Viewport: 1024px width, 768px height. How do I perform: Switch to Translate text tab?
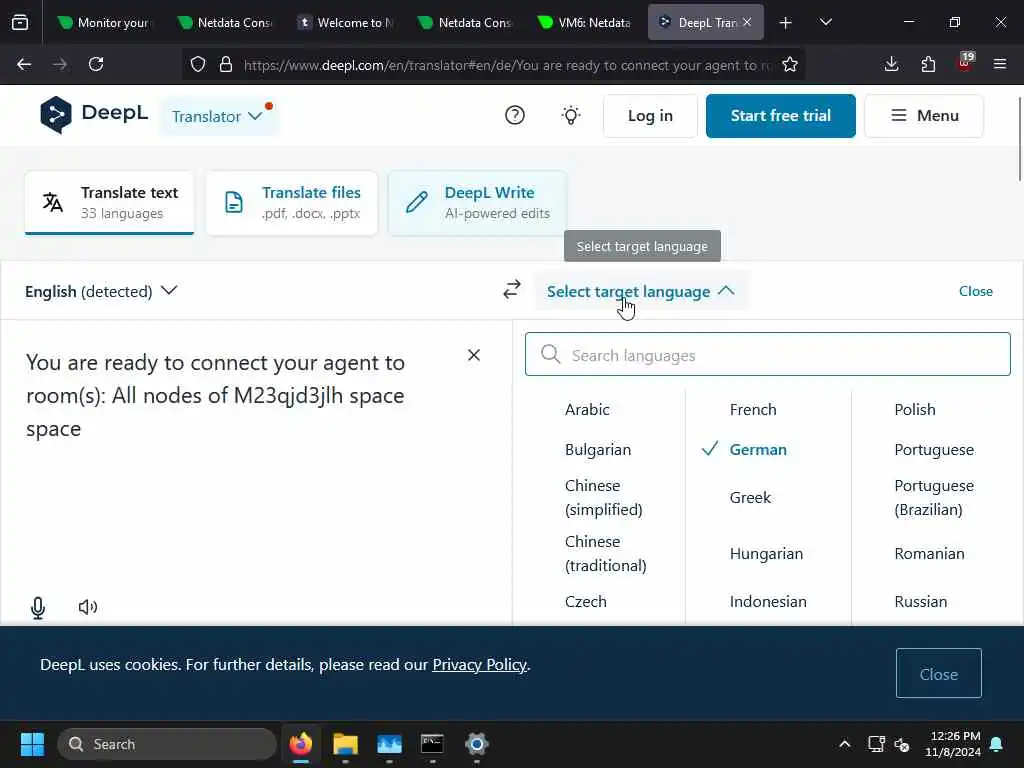pos(109,202)
